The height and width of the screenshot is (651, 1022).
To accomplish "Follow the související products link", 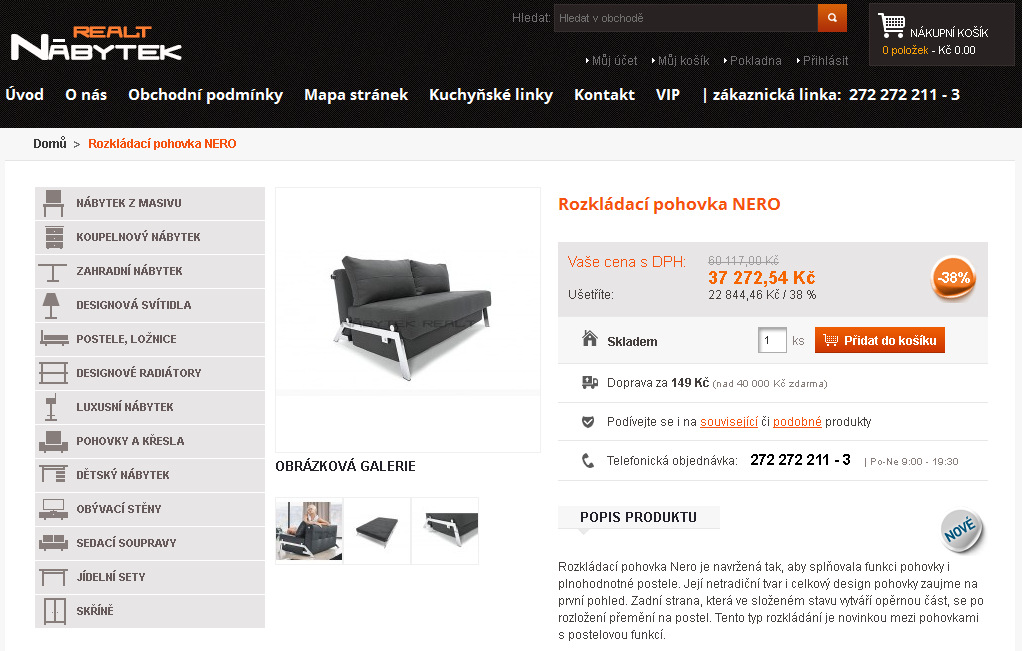I will coord(729,422).
